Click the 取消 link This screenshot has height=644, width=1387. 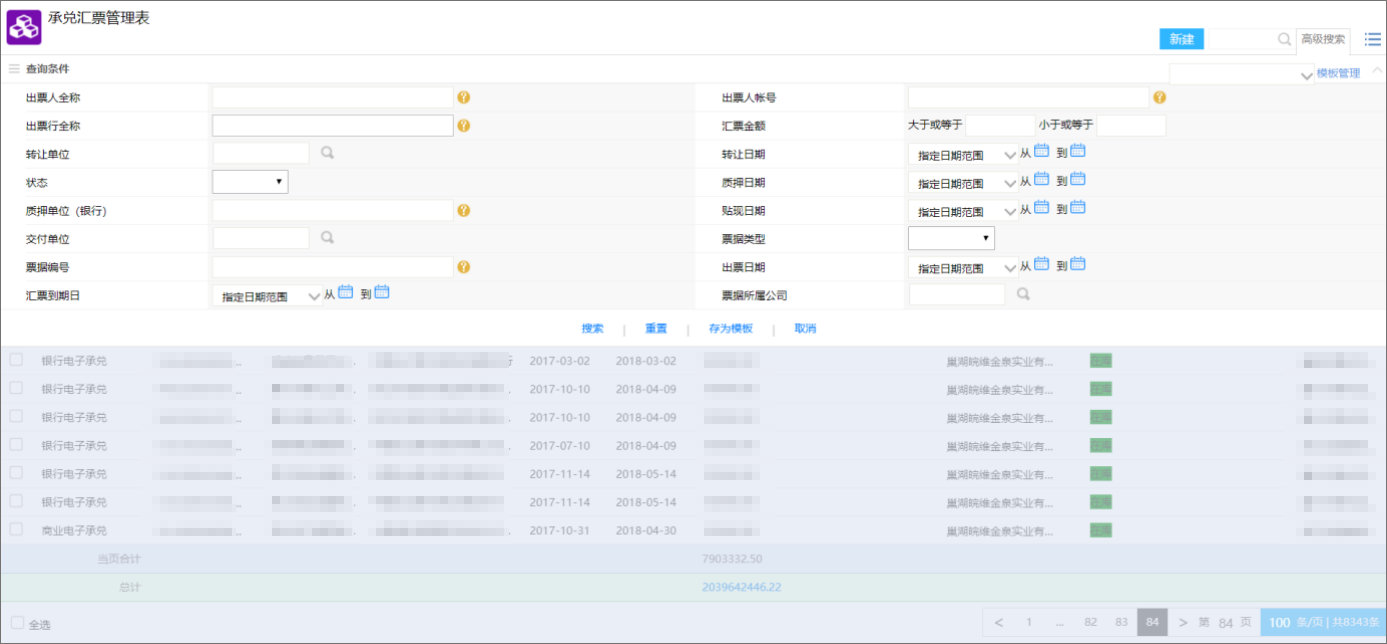point(806,329)
